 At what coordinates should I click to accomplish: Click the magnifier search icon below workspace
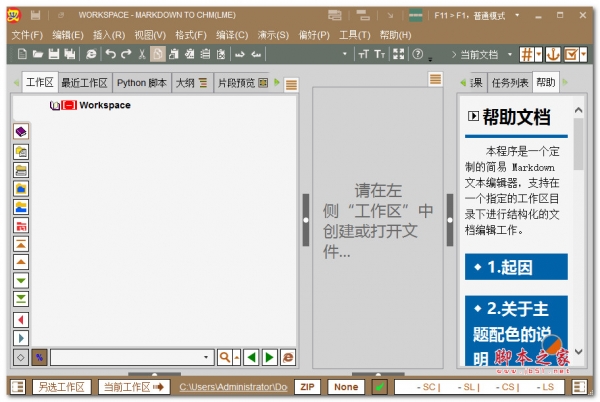(x=224, y=357)
